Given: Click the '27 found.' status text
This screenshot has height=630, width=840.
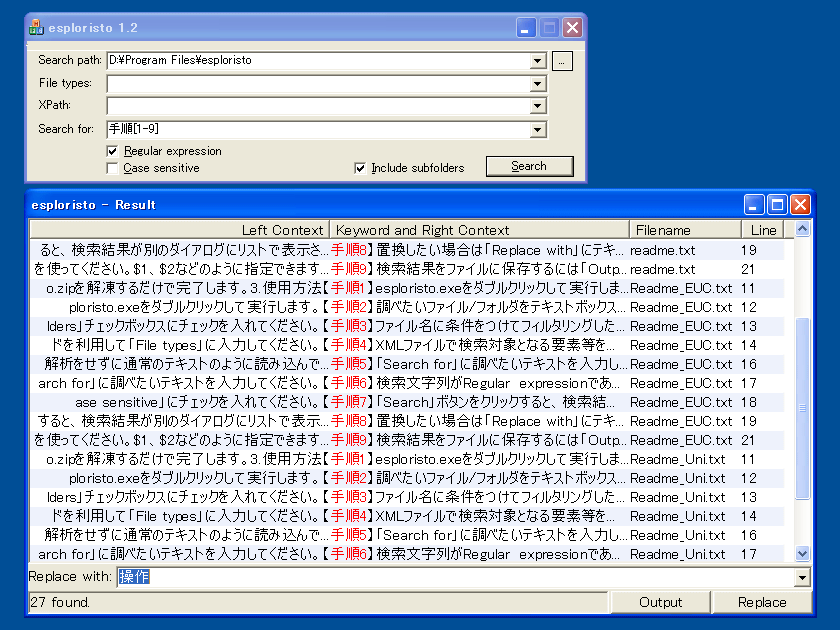Looking at the screenshot, I should pos(60,602).
